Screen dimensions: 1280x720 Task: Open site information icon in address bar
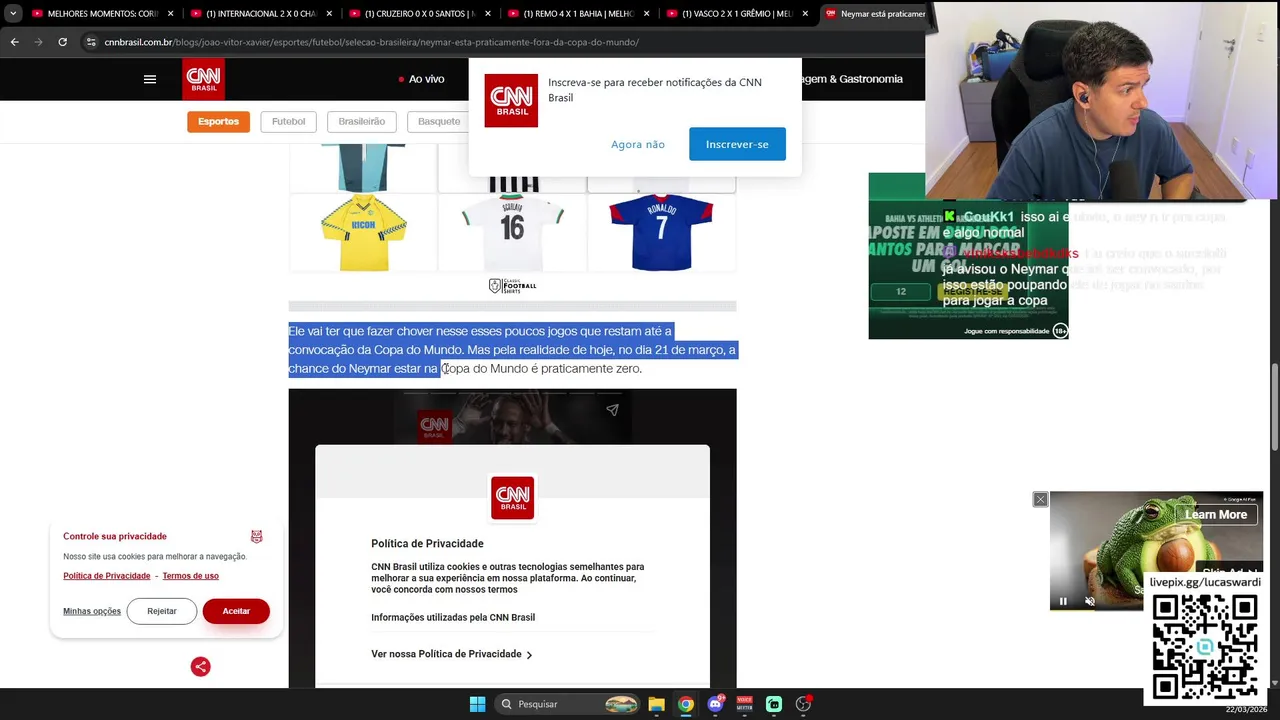click(x=91, y=42)
